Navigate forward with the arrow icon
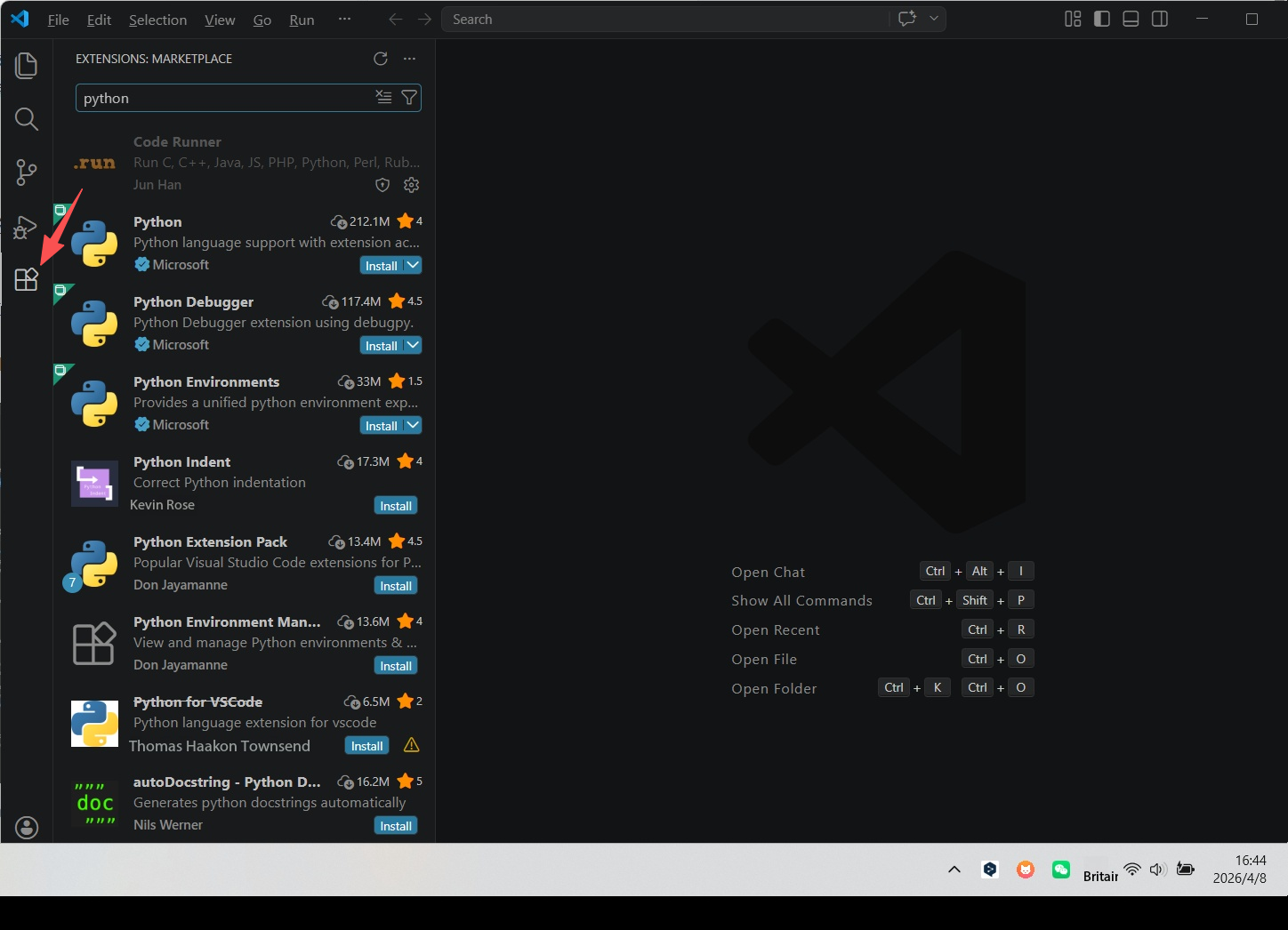This screenshot has width=1288, height=930. point(424,20)
